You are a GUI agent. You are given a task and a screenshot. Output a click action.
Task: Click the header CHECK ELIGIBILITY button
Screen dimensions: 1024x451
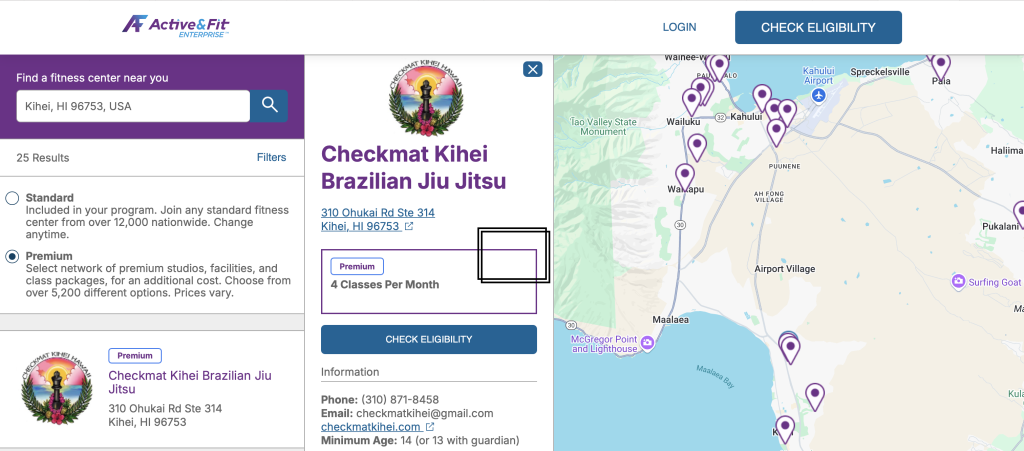coord(818,27)
